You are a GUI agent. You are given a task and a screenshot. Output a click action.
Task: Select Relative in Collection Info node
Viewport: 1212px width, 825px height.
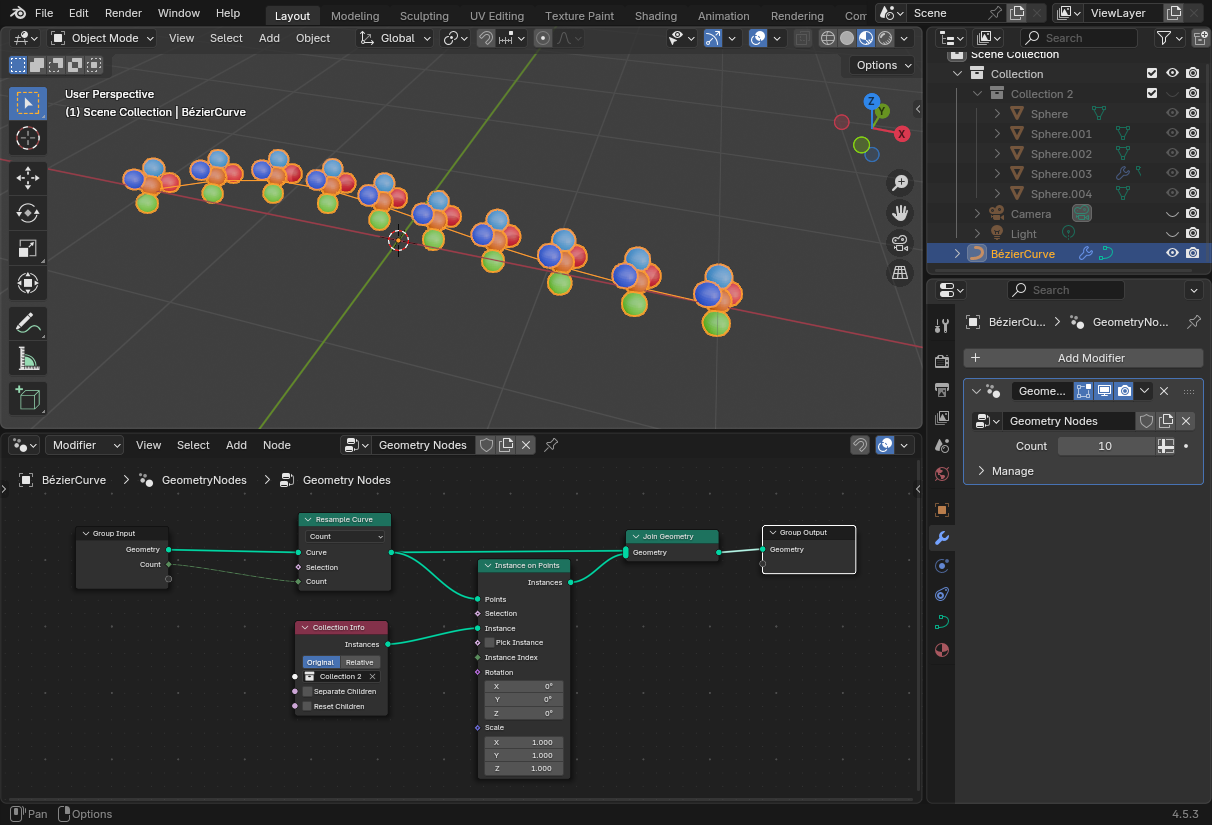point(360,662)
